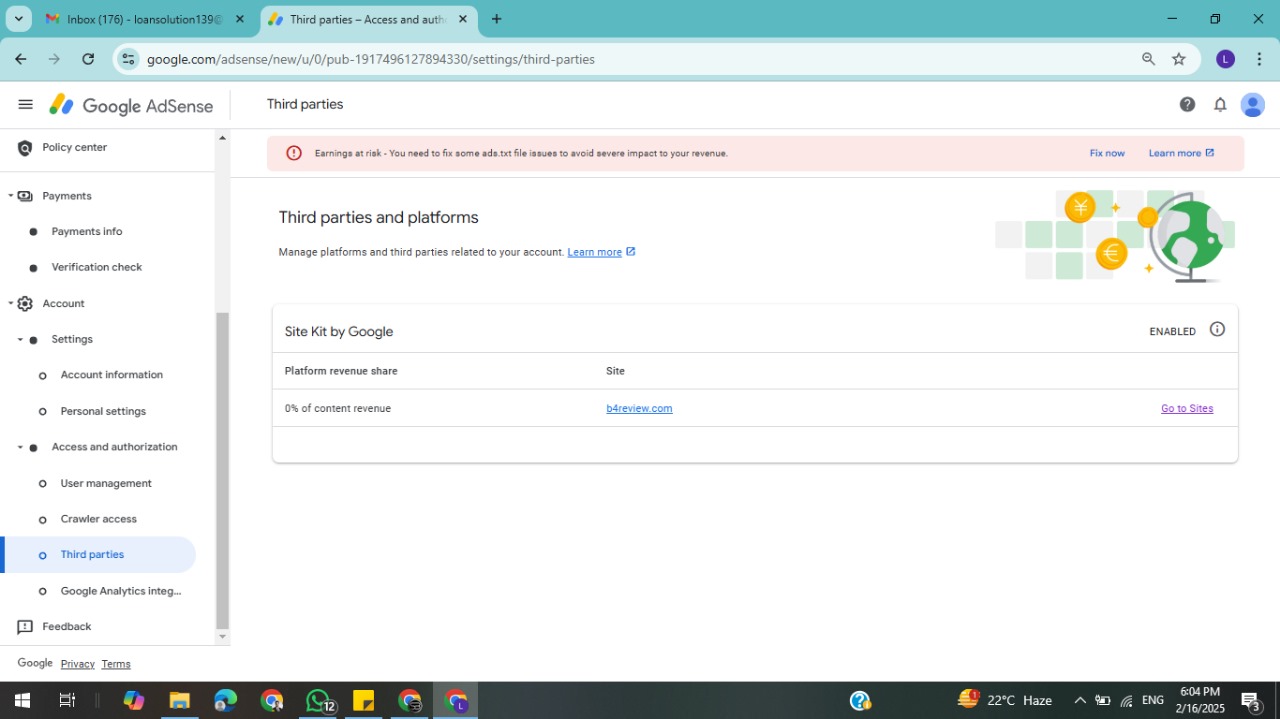Open the AdSense help icon
This screenshot has width=1280, height=719.
click(1187, 104)
